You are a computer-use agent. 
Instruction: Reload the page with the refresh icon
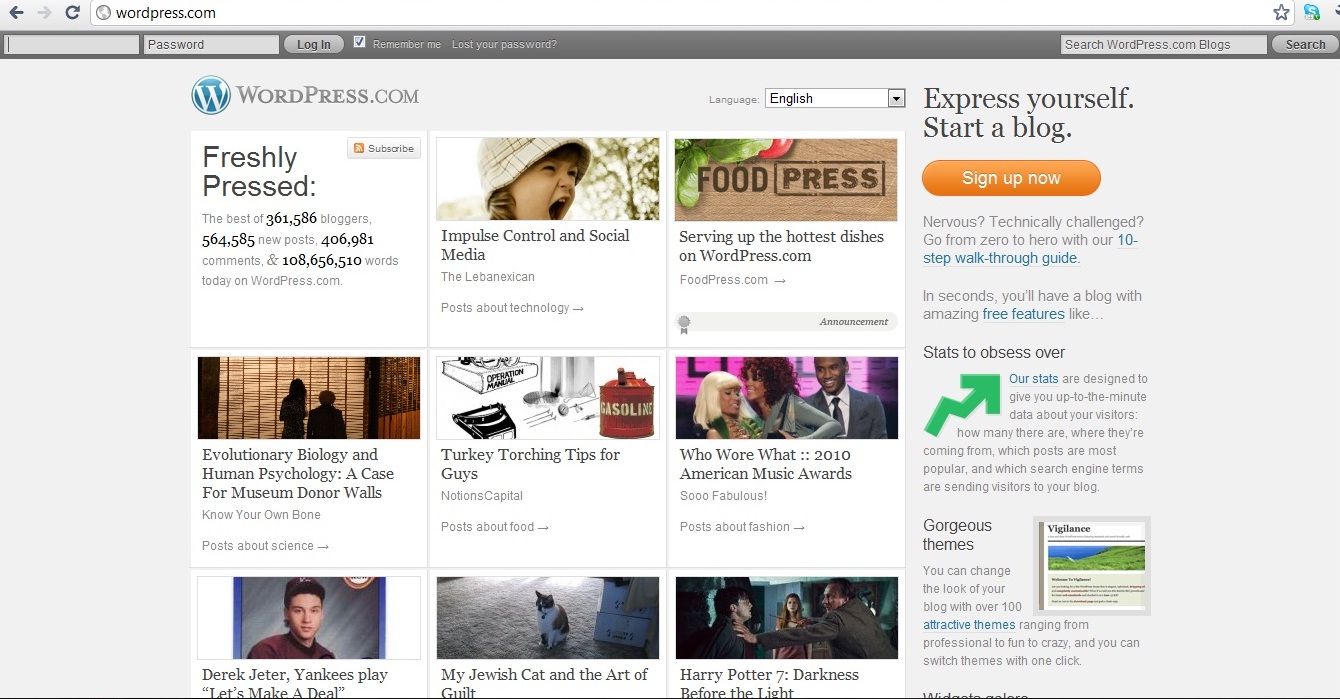72,13
